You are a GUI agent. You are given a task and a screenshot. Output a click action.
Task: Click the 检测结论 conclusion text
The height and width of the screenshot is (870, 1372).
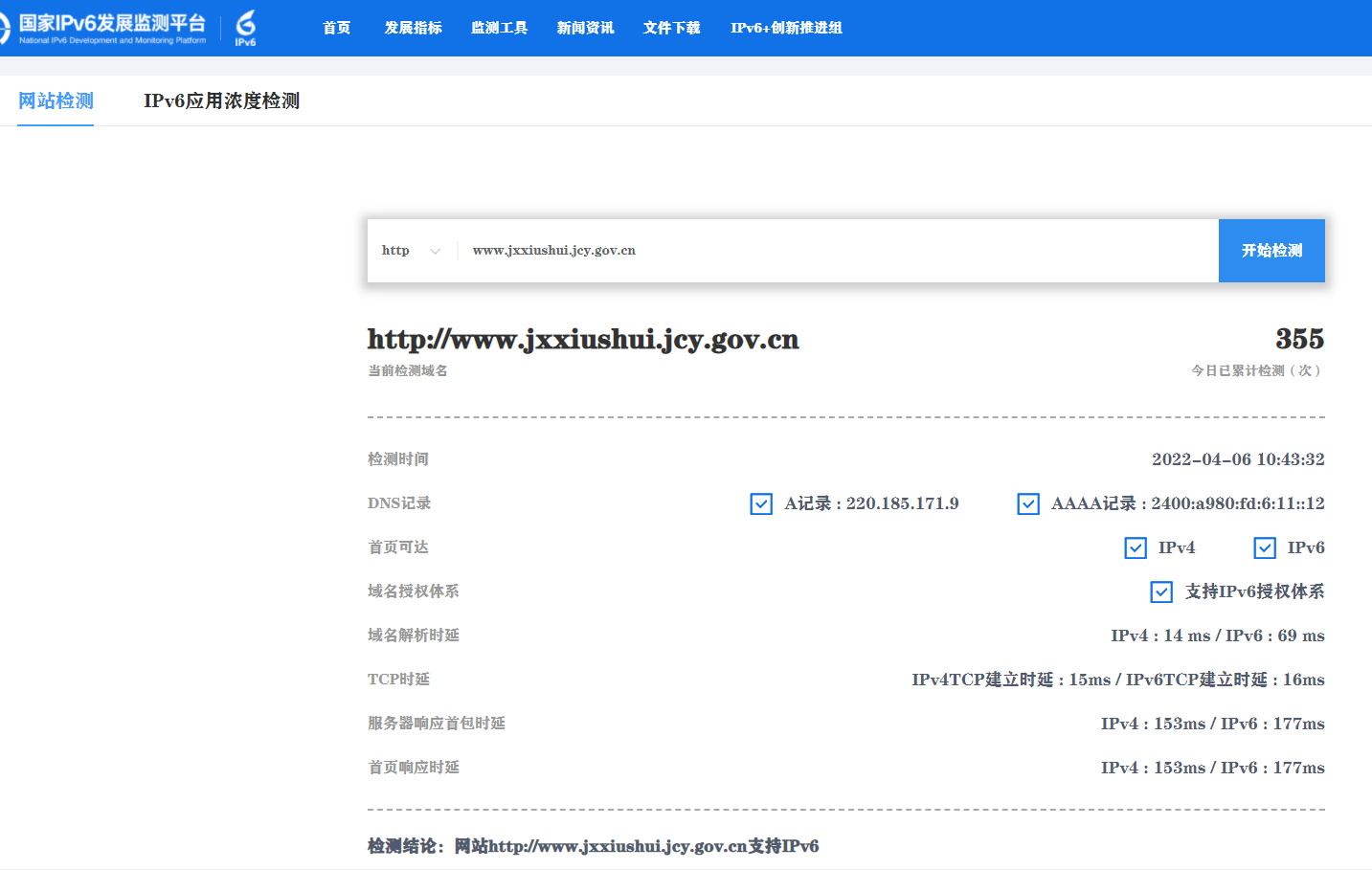pyautogui.click(x=594, y=846)
